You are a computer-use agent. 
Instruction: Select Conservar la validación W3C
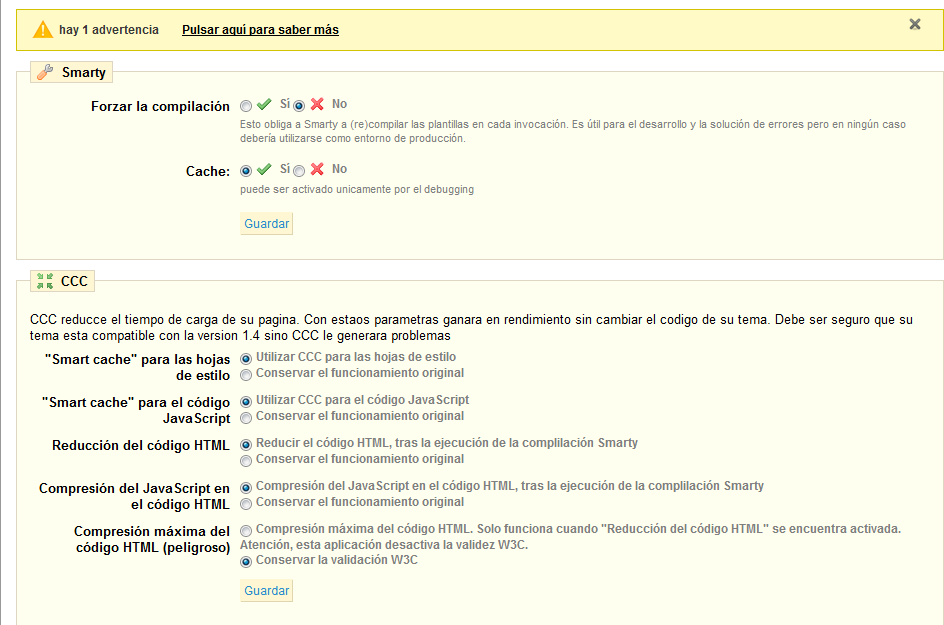pos(246,561)
